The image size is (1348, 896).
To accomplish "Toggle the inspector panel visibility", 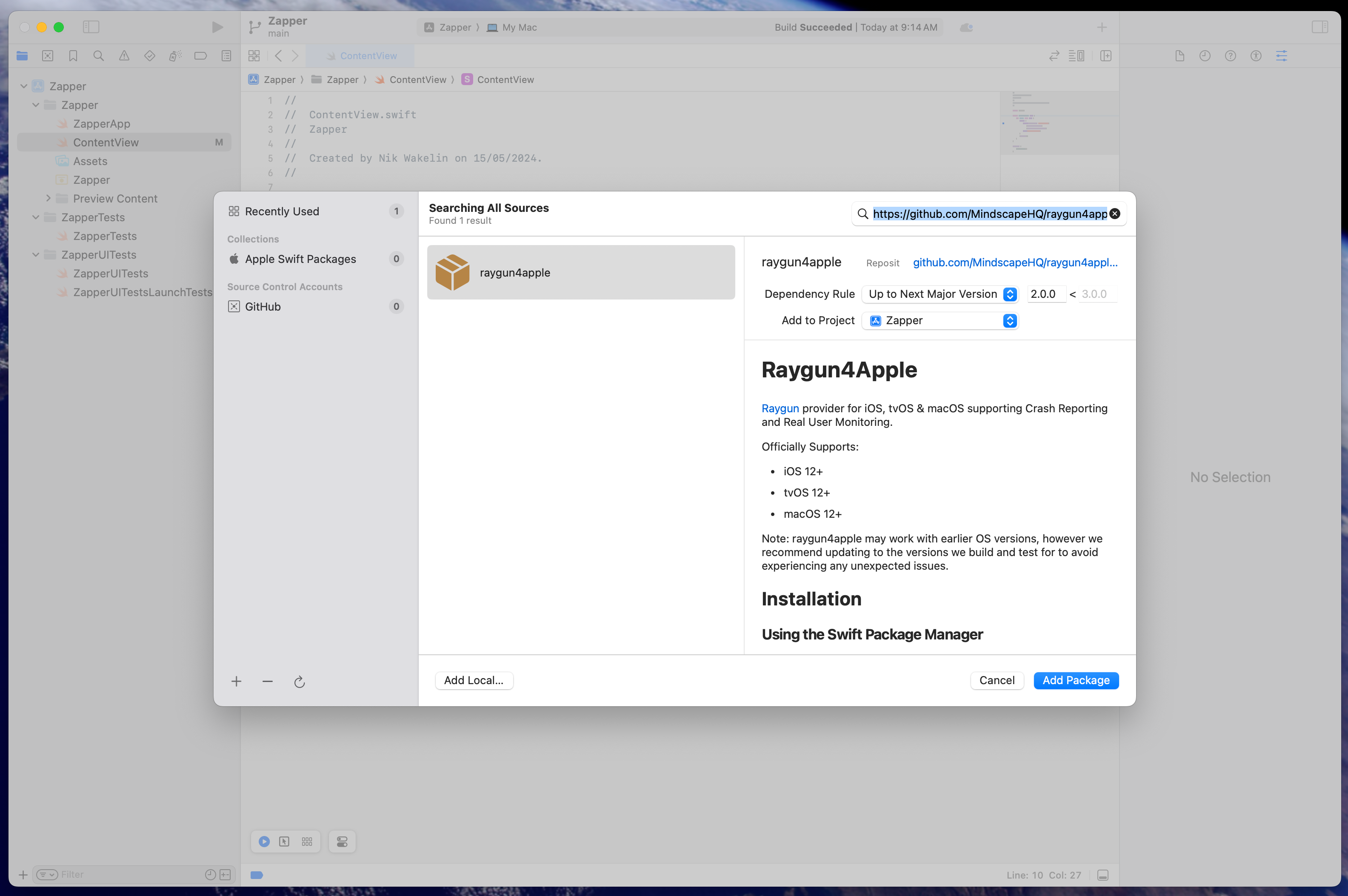I will pos(1319,27).
